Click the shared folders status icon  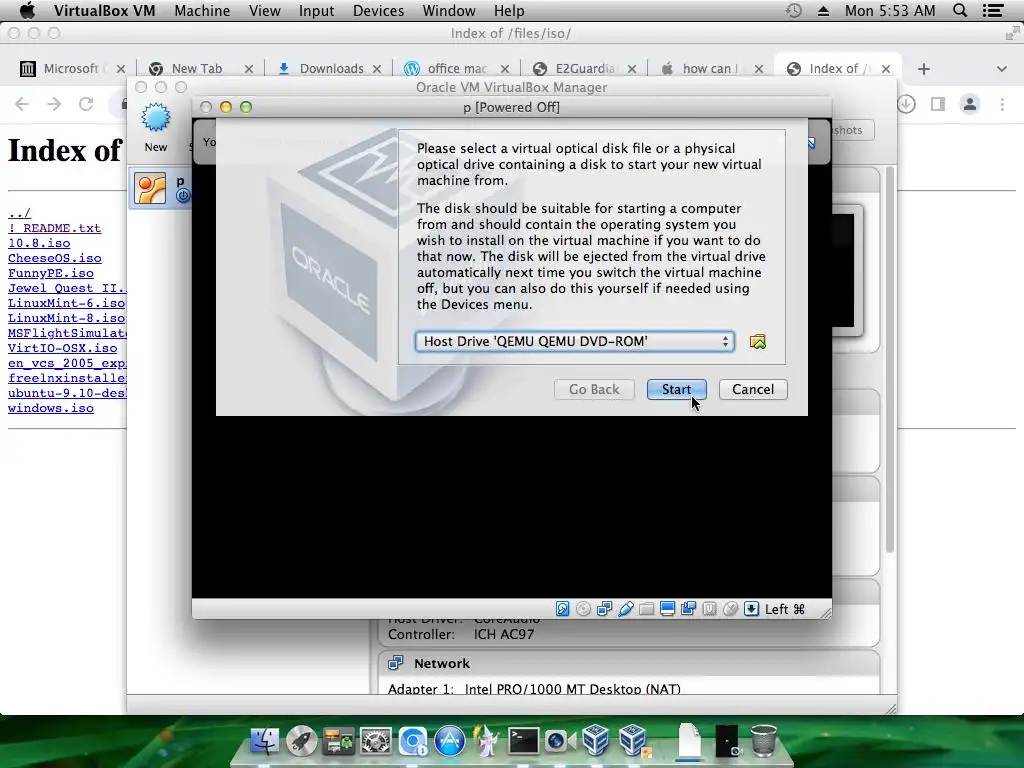647,609
